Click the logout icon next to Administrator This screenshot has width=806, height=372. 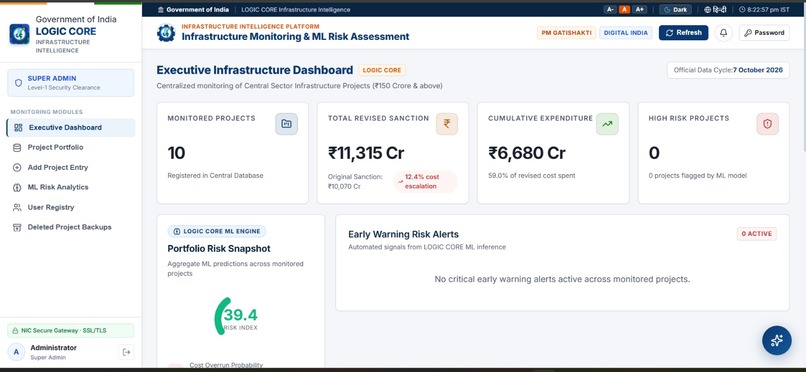point(126,352)
